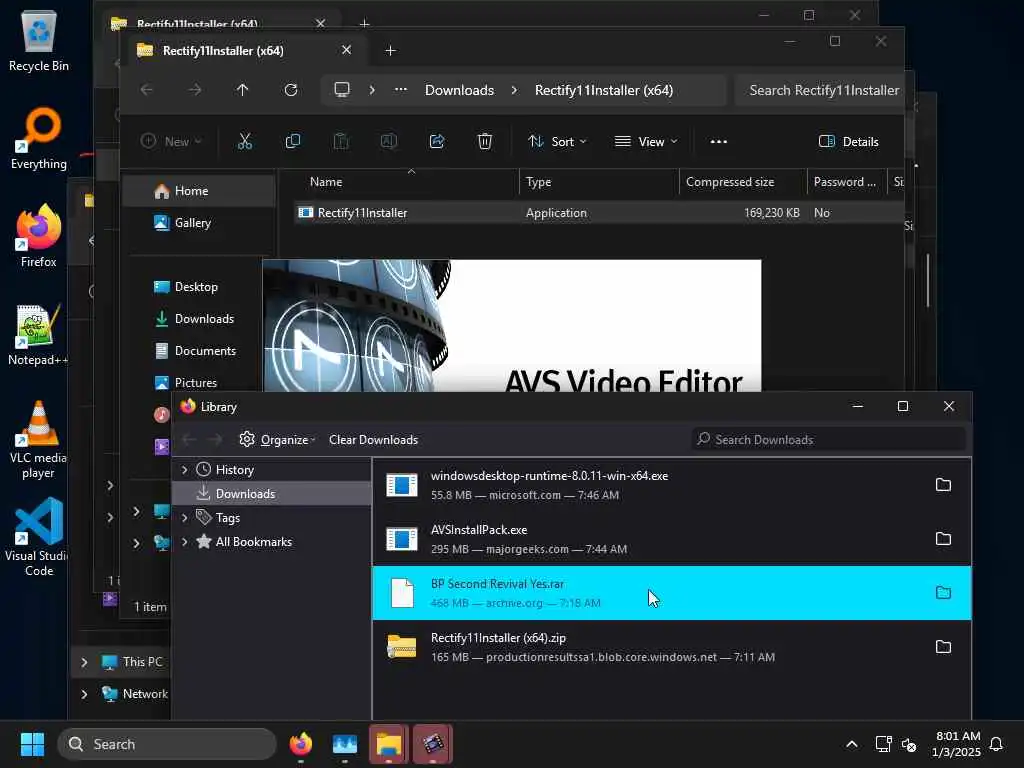Viewport: 1024px width, 768px height.
Task: Refresh the Explorer folder view
Action: (x=291, y=90)
